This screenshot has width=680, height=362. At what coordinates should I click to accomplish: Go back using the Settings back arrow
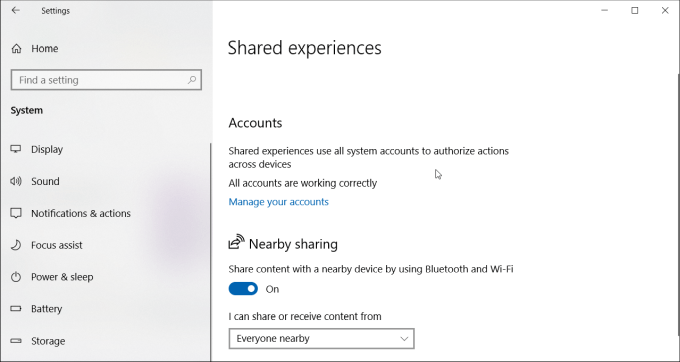pos(16,10)
